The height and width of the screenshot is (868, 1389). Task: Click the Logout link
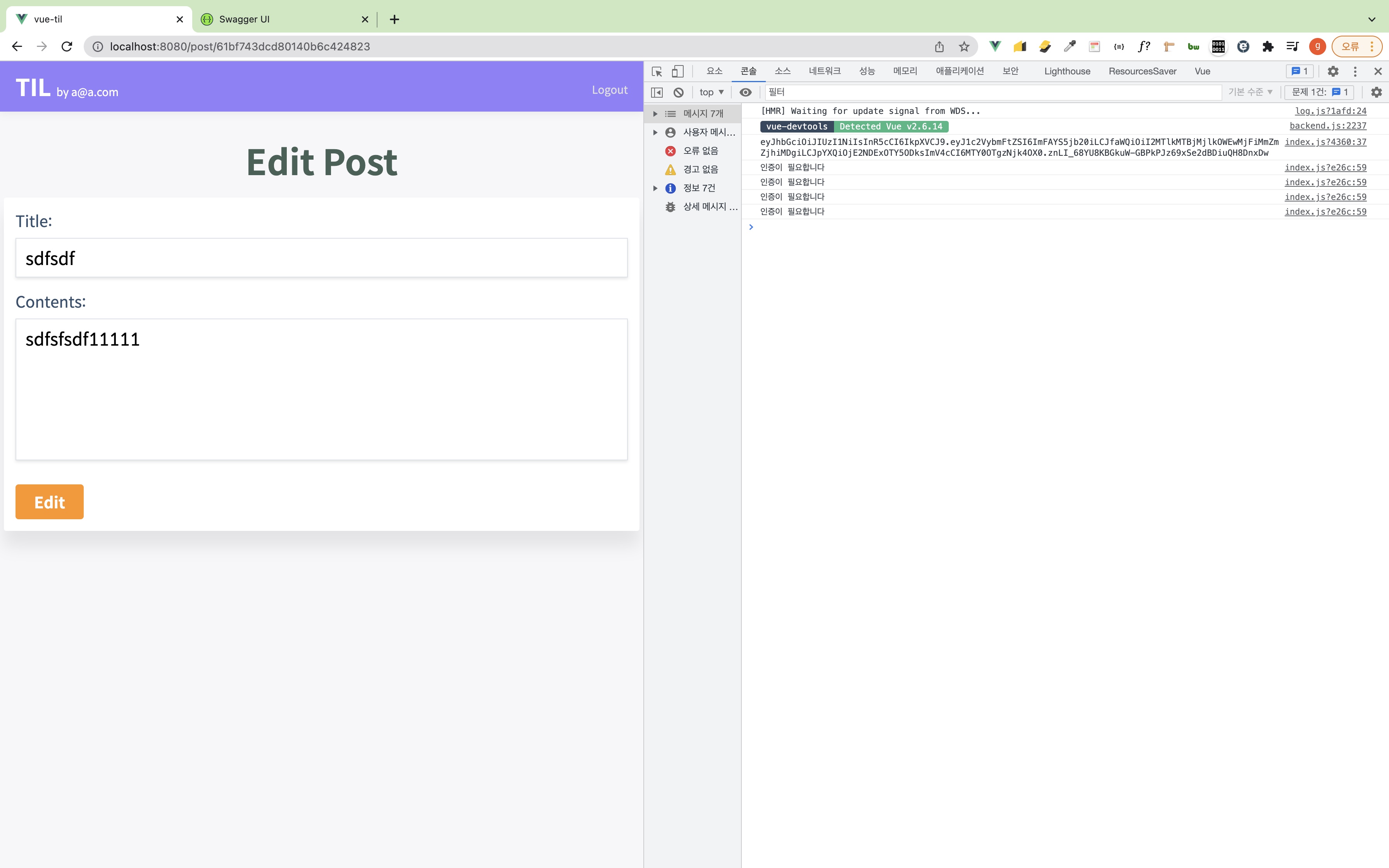(x=610, y=90)
